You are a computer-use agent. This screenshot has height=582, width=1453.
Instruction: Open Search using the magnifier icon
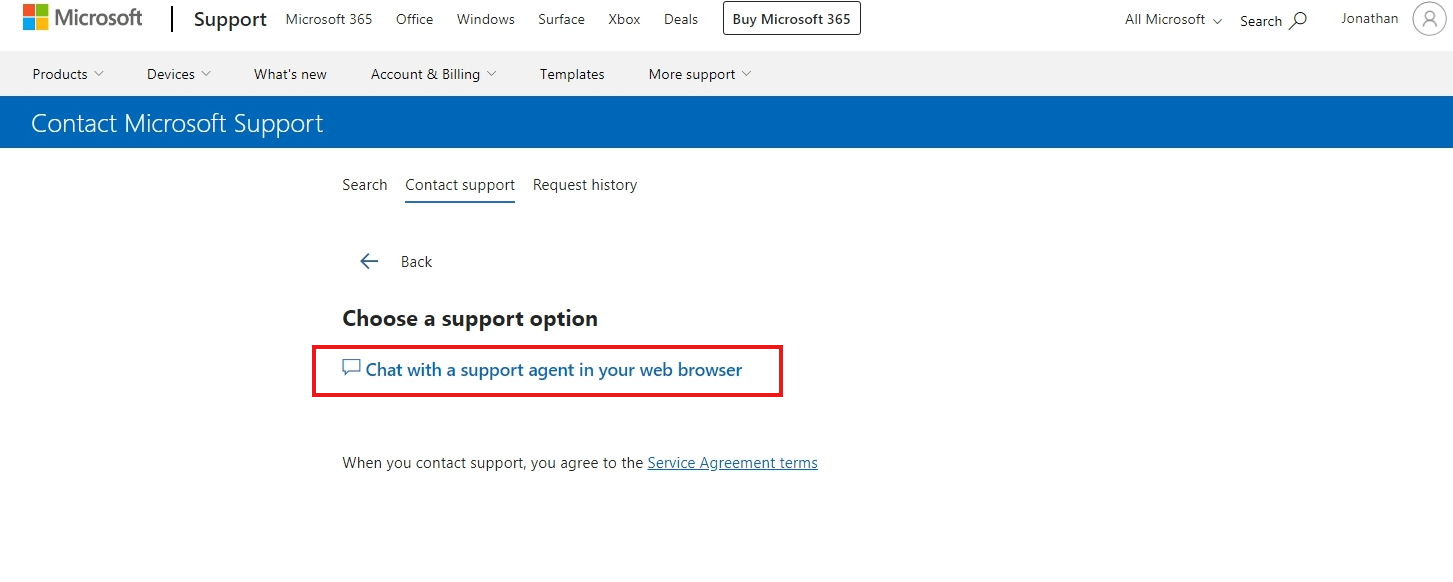click(1299, 20)
